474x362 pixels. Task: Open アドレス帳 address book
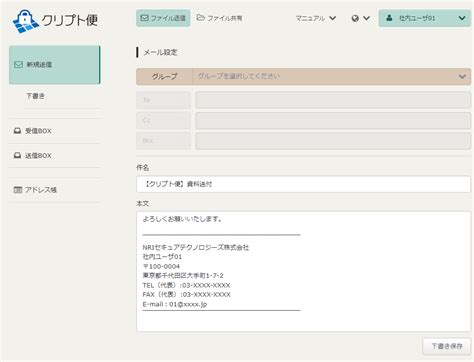point(54,190)
